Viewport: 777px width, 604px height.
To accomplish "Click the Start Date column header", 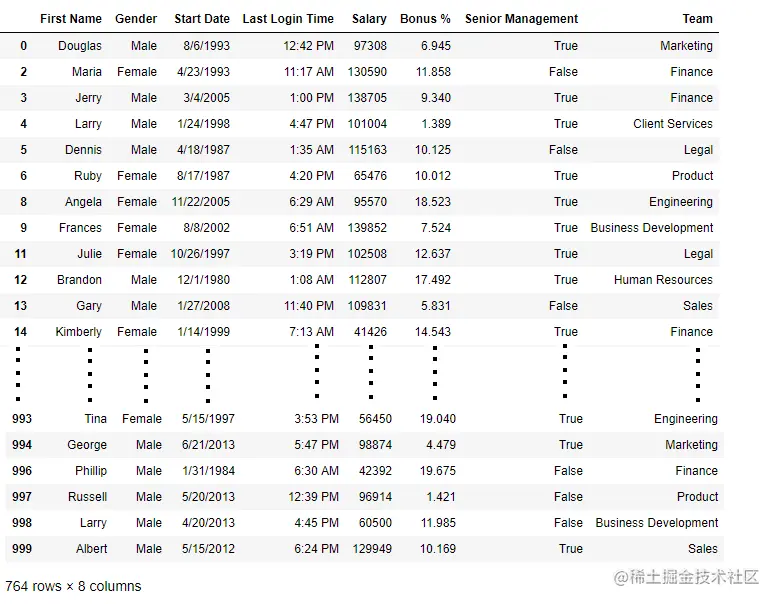I will (202, 19).
